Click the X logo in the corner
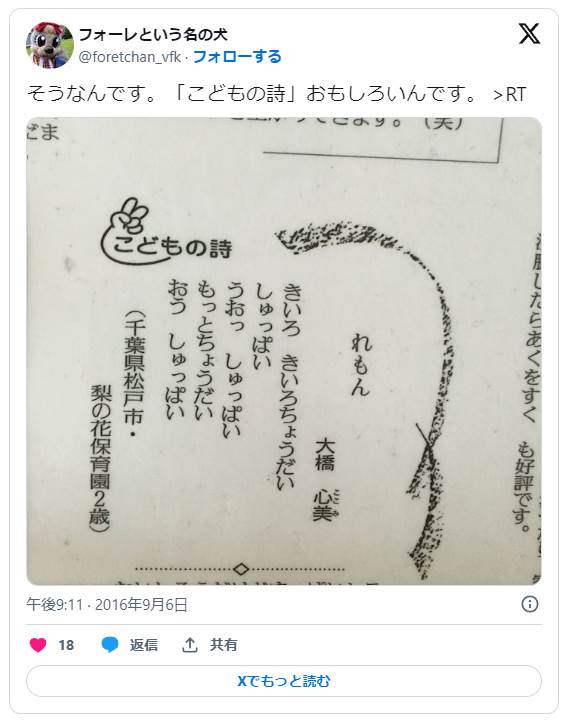572x724 pixels. coord(529,34)
